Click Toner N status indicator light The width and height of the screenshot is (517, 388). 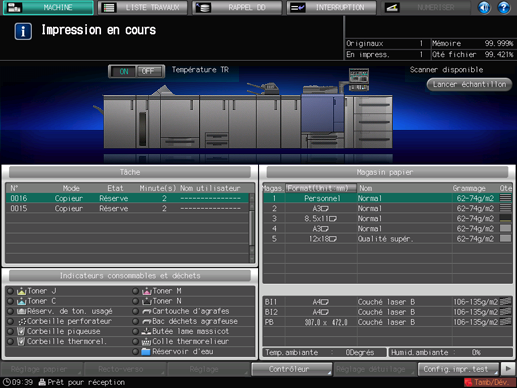pos(135,301)
